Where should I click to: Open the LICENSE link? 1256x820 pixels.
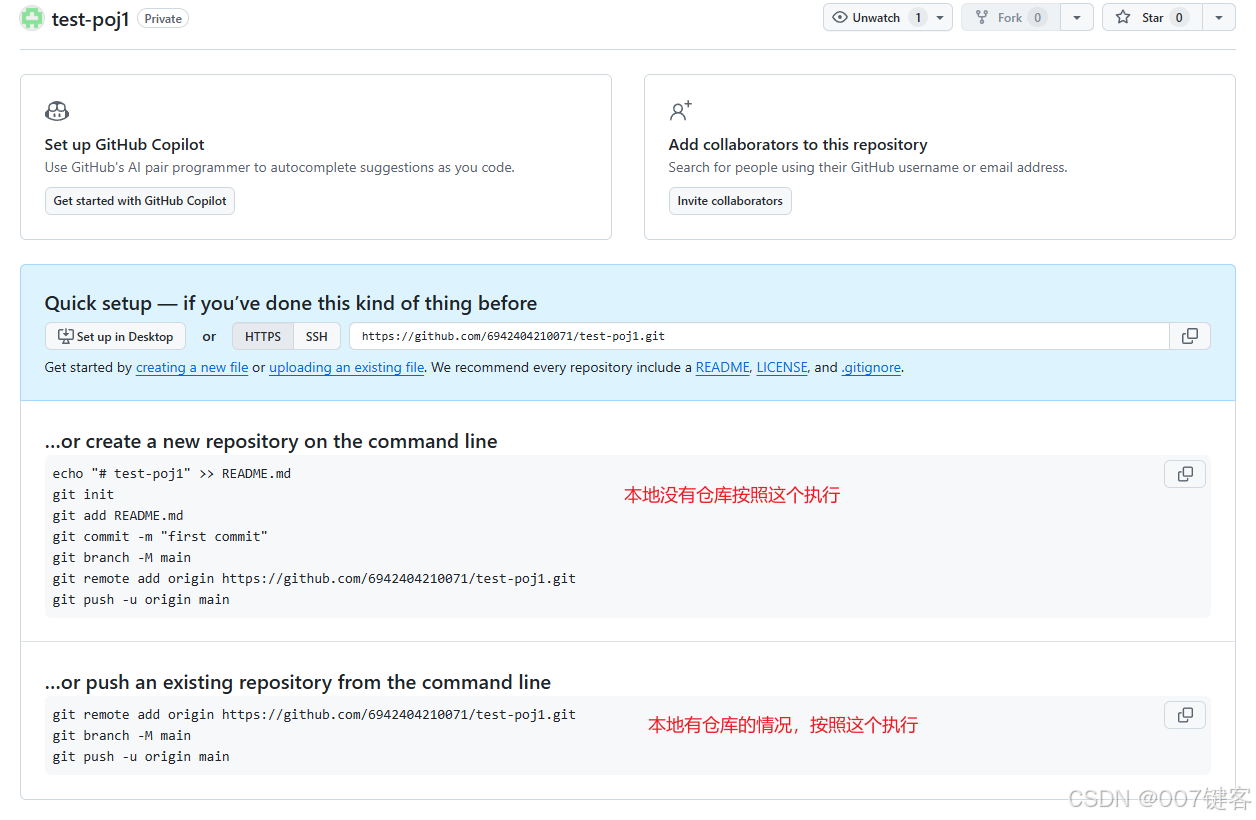(x=782, y=368)
